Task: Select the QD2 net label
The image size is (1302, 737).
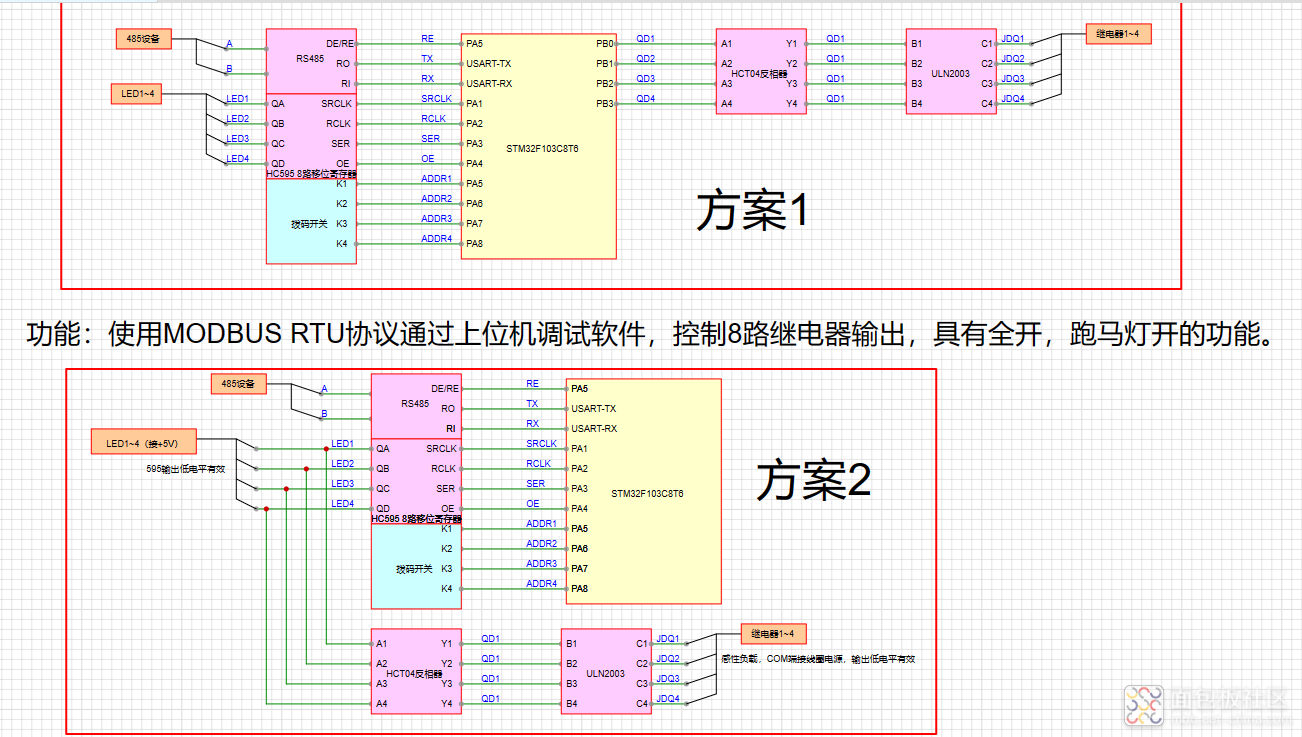Action: pos(646,59)
